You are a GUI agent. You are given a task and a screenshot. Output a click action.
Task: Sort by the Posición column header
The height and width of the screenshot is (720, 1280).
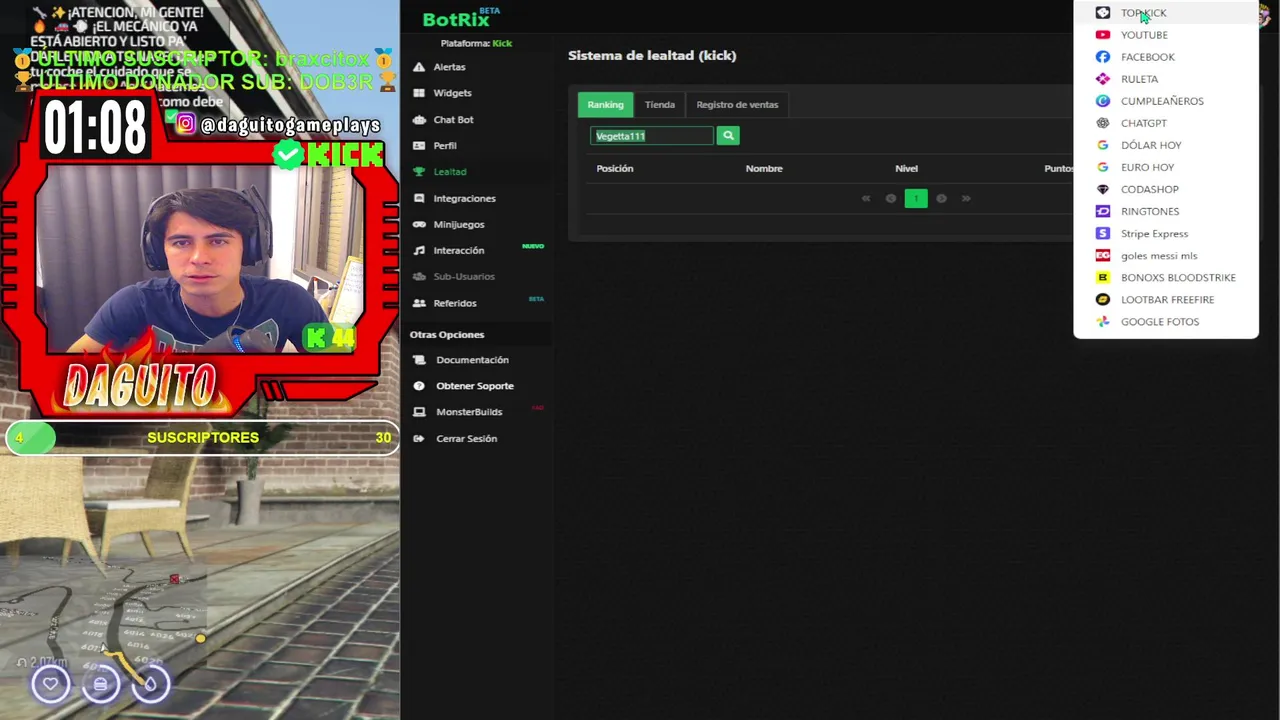pos(615,169)
